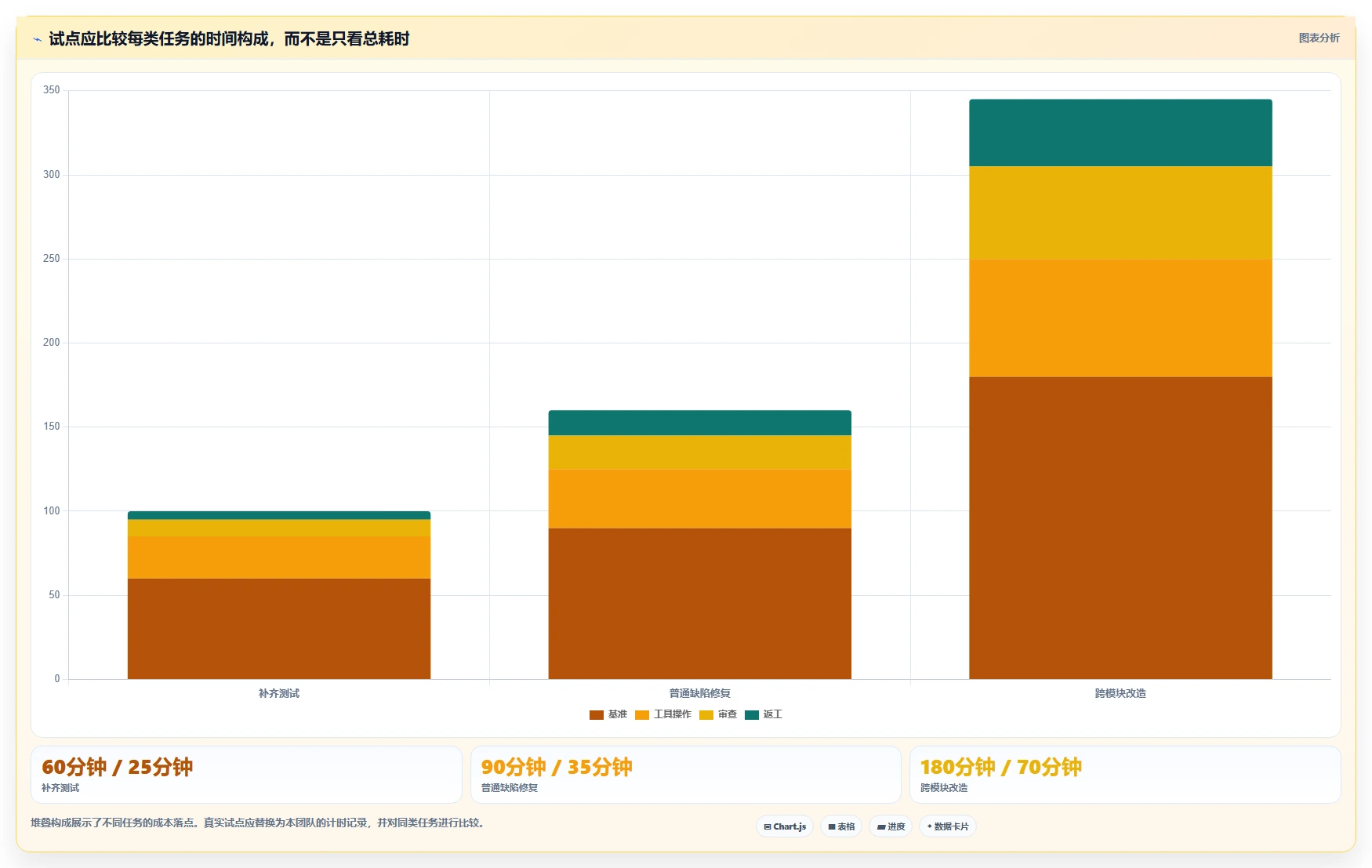The image size is (1372, 868).
Task: Click the 数据卡片 chip
Action: [x=948, y=826]
